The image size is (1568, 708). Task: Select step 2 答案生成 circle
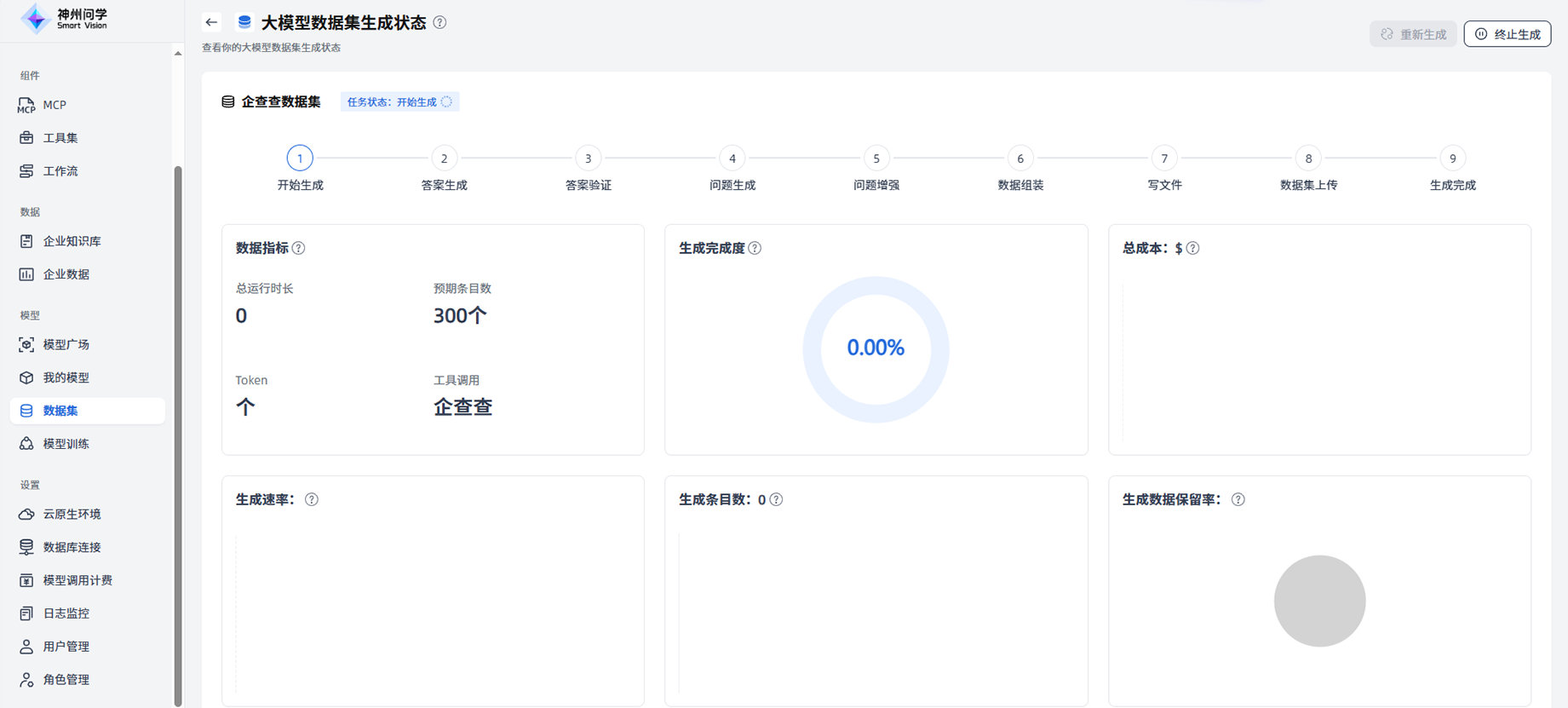pos(444,158)
